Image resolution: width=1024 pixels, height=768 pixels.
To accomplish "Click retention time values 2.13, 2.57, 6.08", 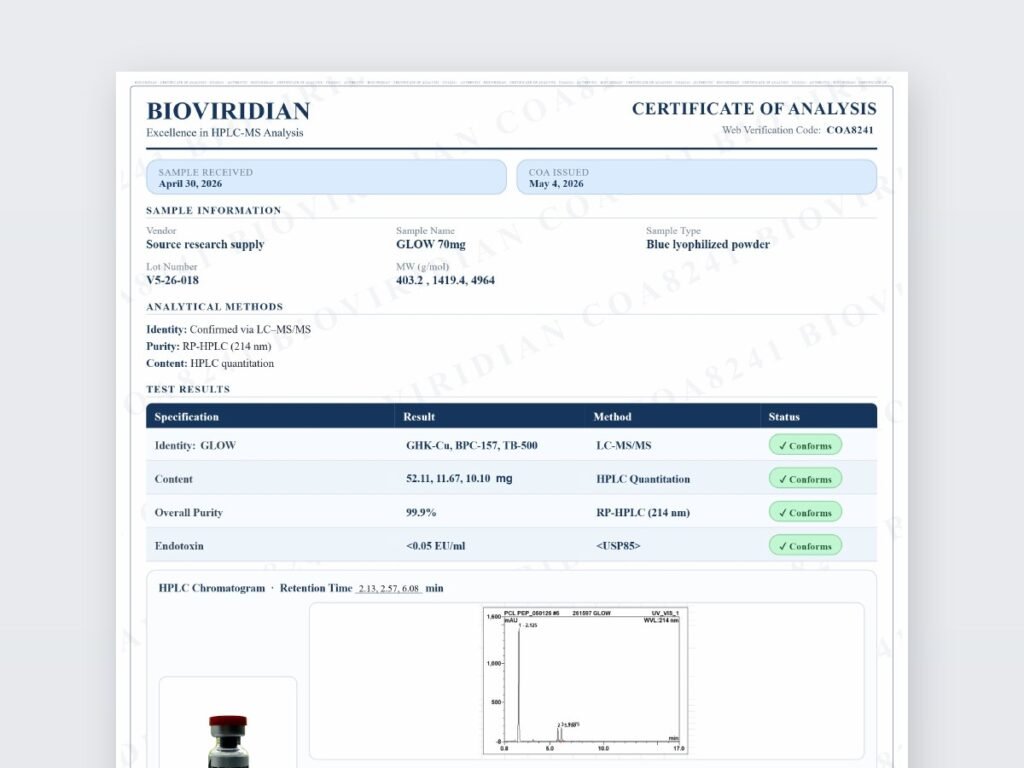I will [x=389, y=588].
